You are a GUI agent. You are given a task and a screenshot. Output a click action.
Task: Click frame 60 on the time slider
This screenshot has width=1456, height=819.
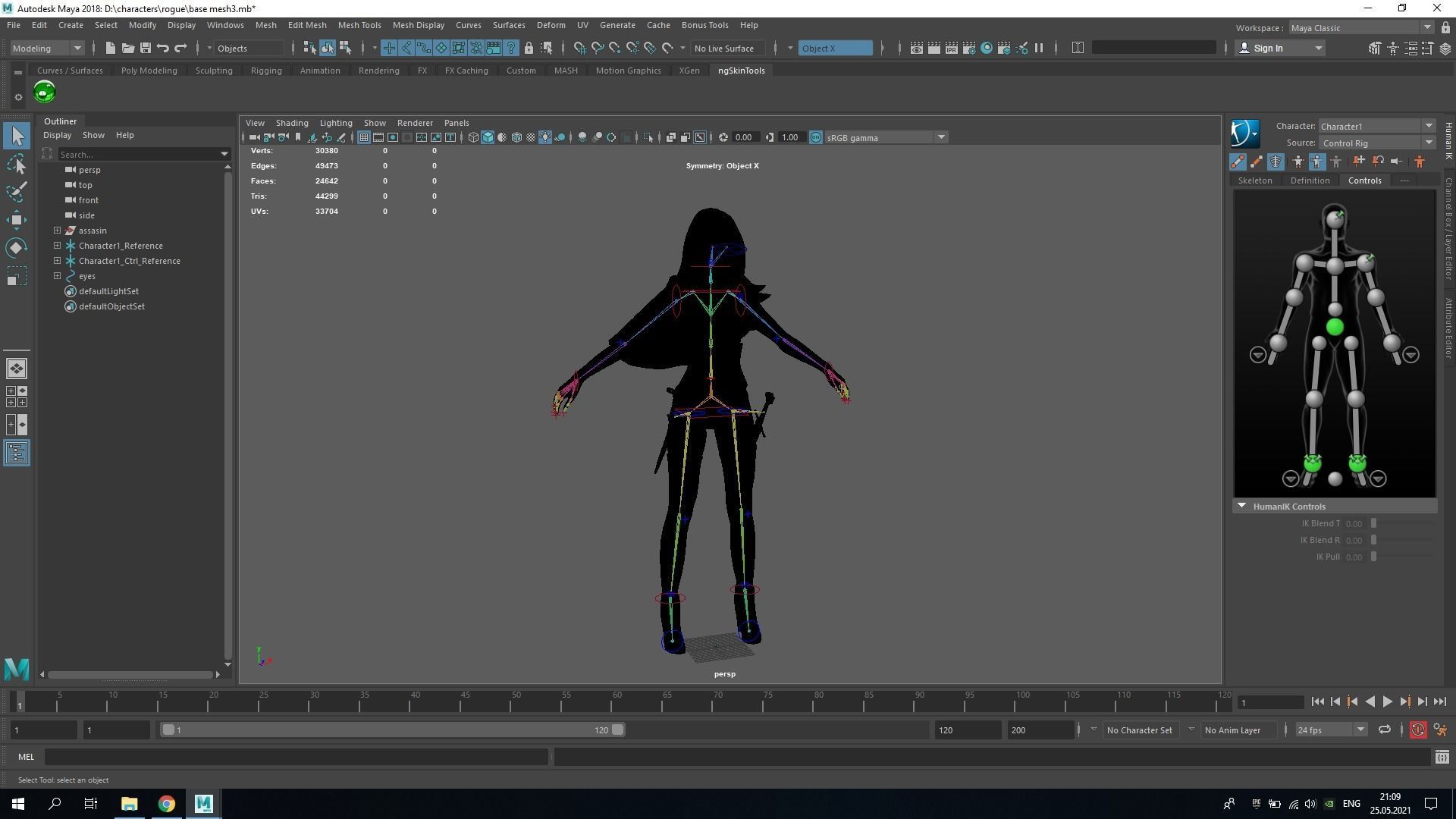(x=617, y=701)
